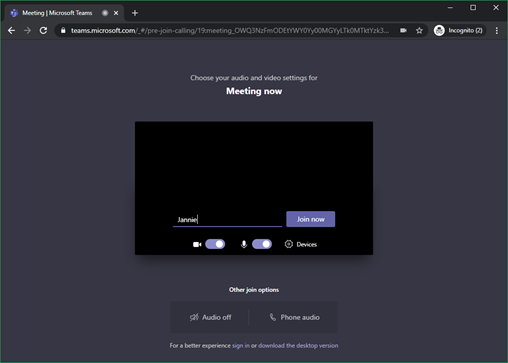Maximize the Chrome window
Image resolution: width=508 pixels, height=363 pixels.
[473, 7]
